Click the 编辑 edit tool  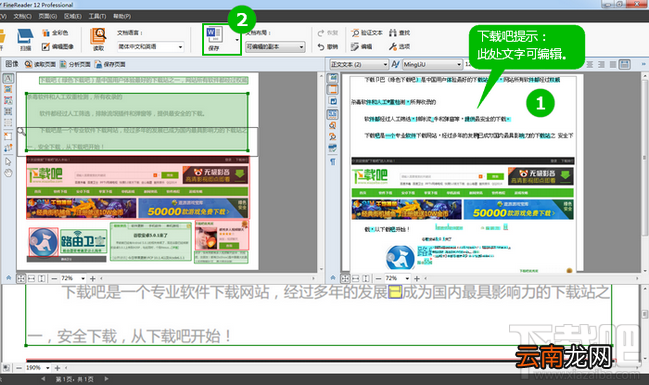pos(361,47)
